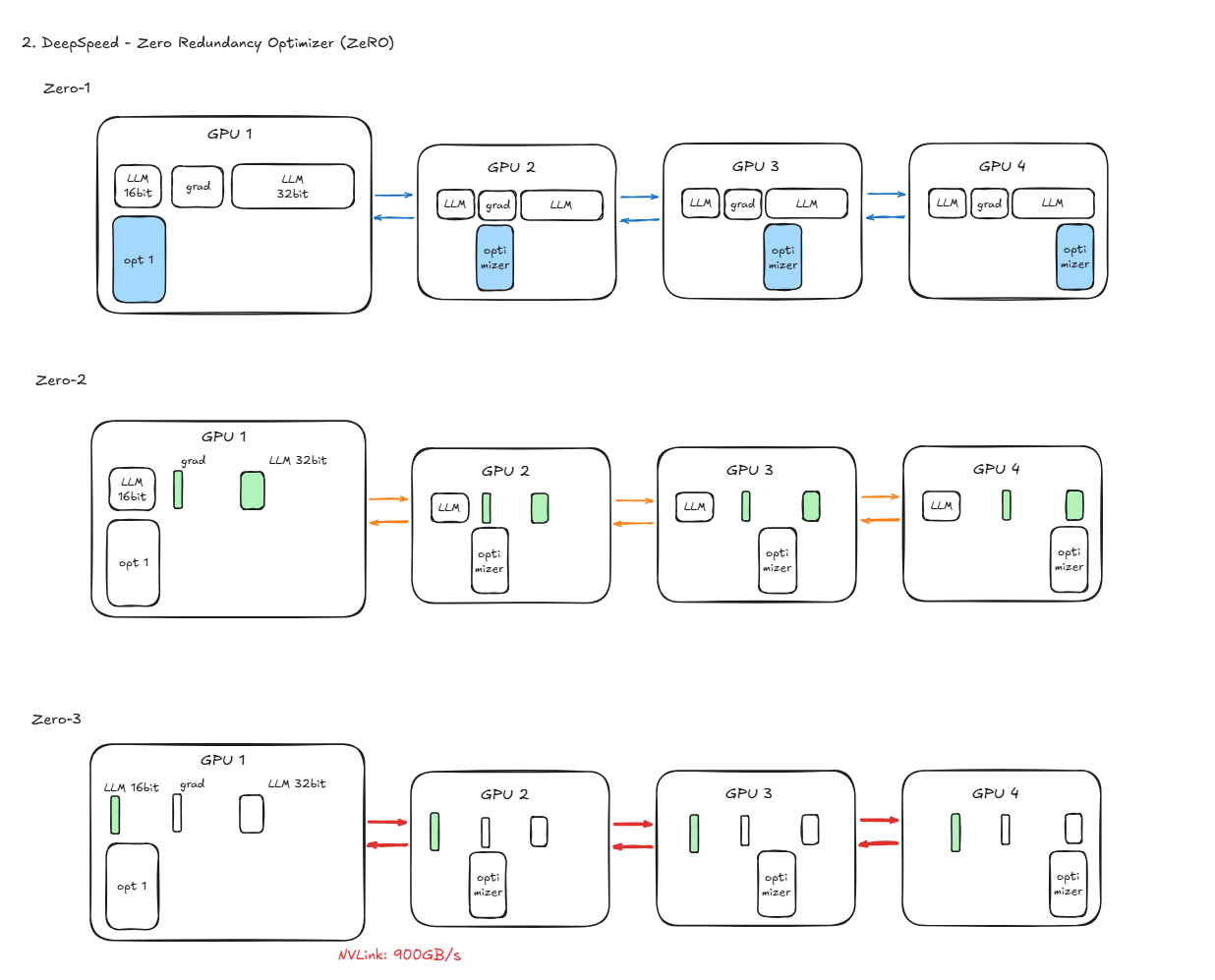The width and height of the screenshot is (1215, 980).
Task: Select the wide LLM box in Zero-1 GPU 2
Action: (561, 204)
